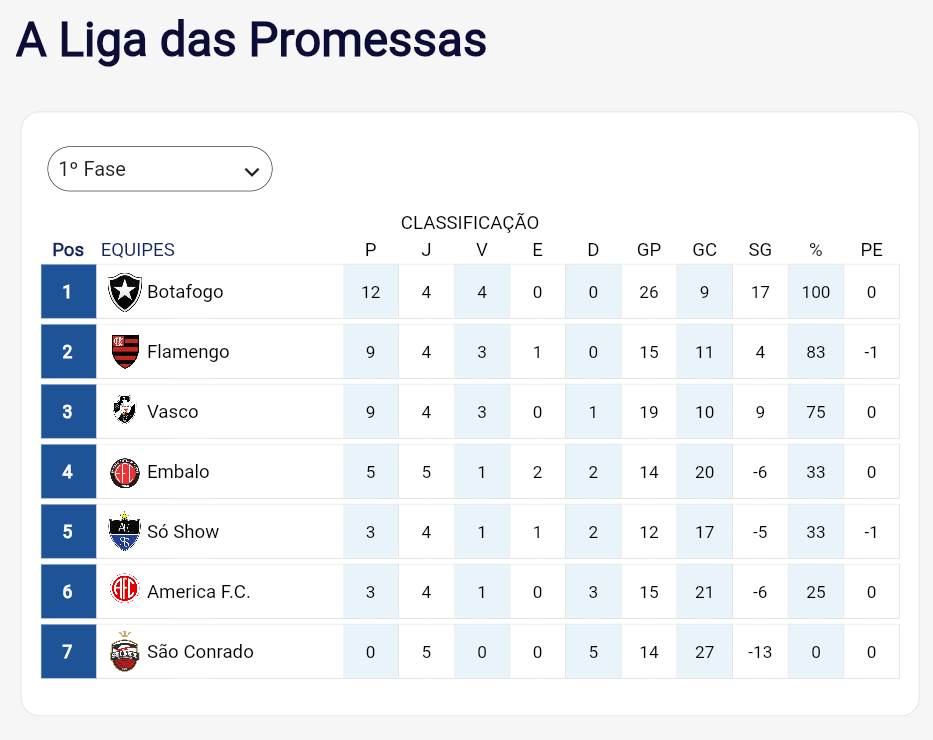933x740 pixels.
Task: Click the Flamengo team crest icon
Action: 125,352
